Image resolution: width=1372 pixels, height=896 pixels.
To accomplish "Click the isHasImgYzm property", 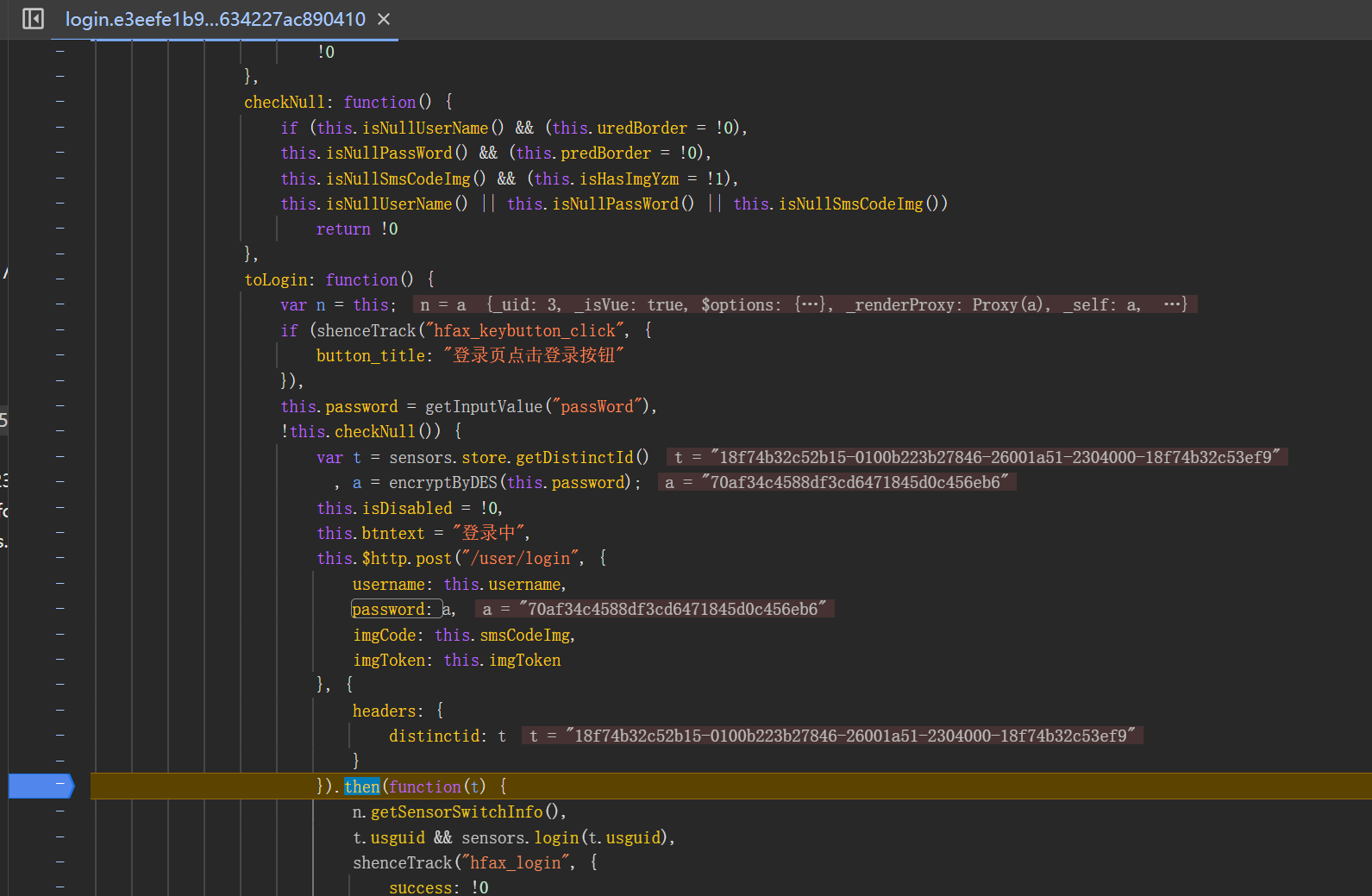I will point(630,179).
